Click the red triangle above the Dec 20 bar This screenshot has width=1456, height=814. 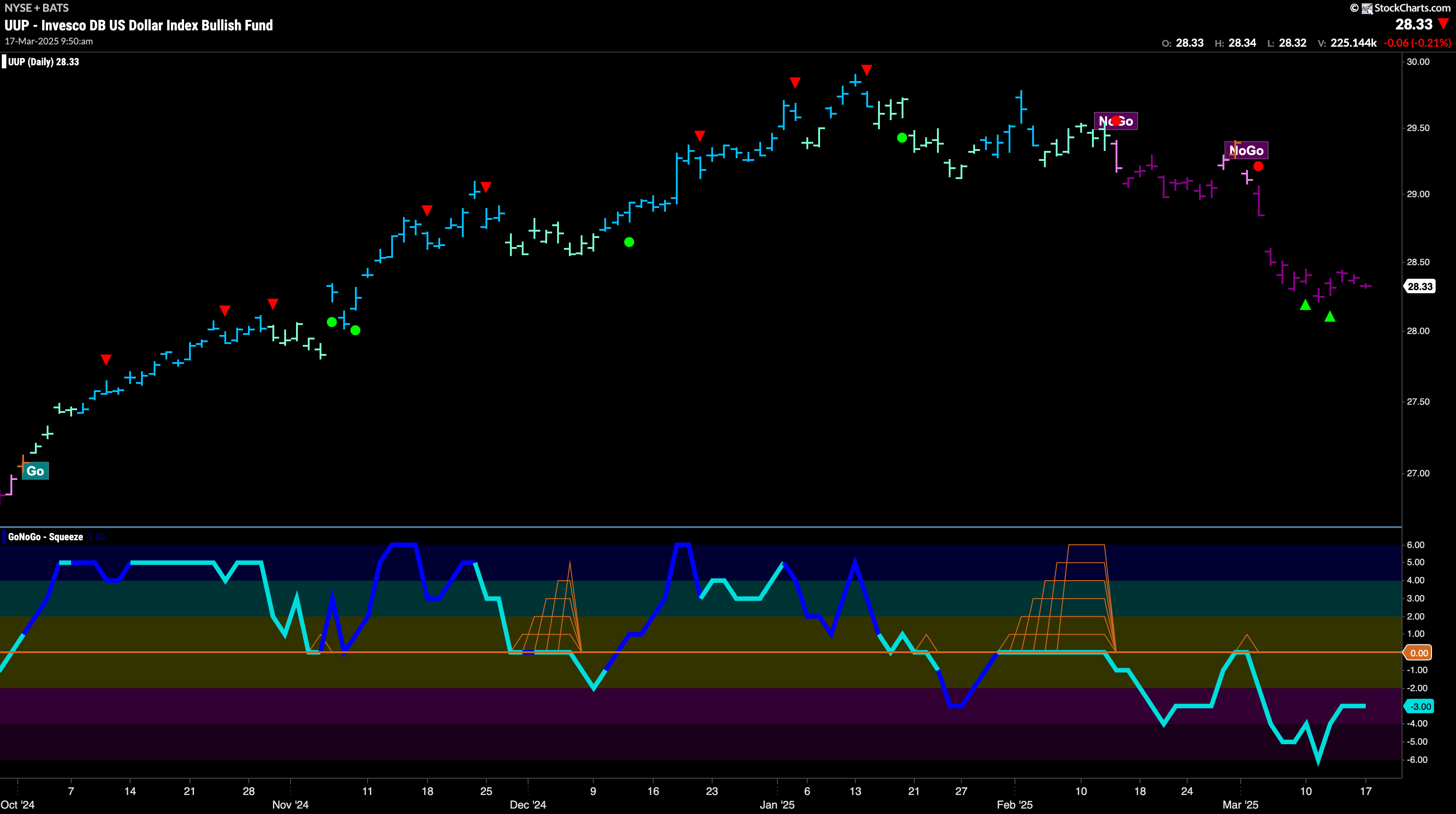[700, 136]
